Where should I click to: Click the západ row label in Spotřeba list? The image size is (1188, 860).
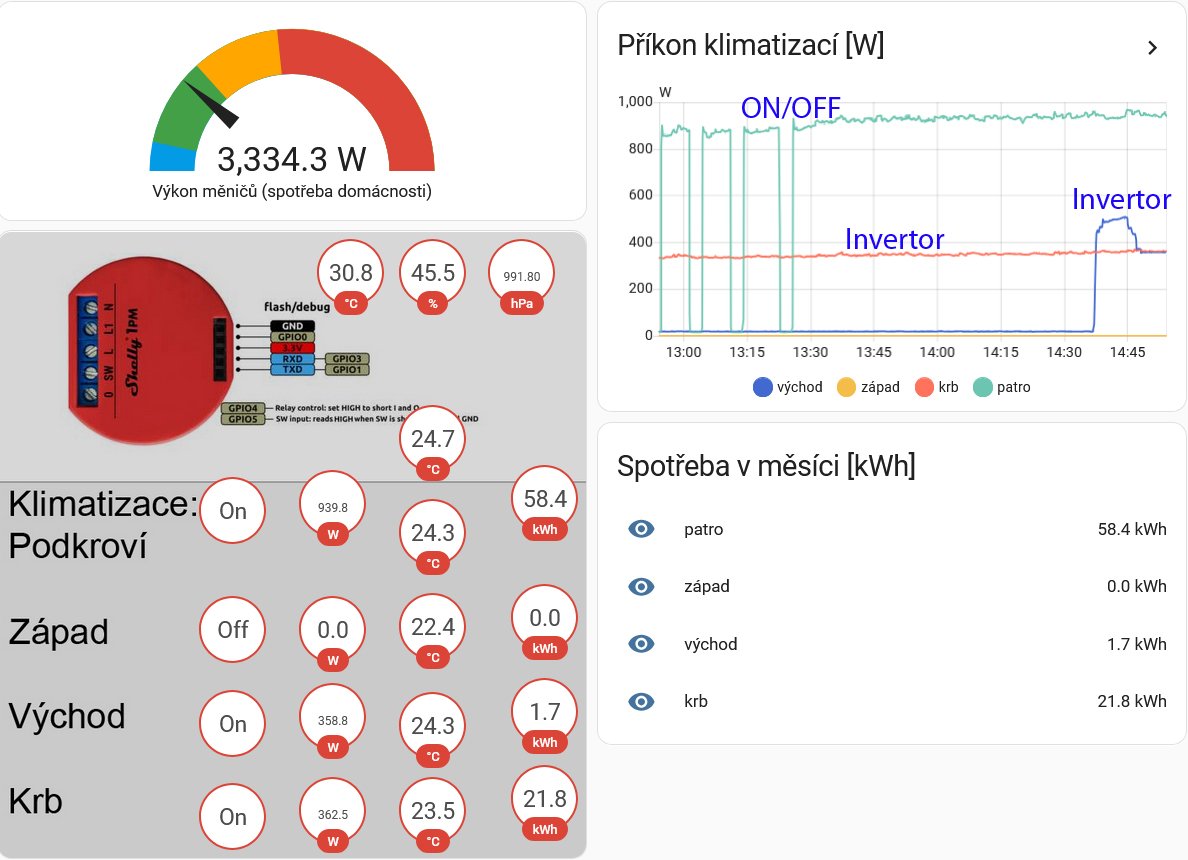(x=706, y=586)
